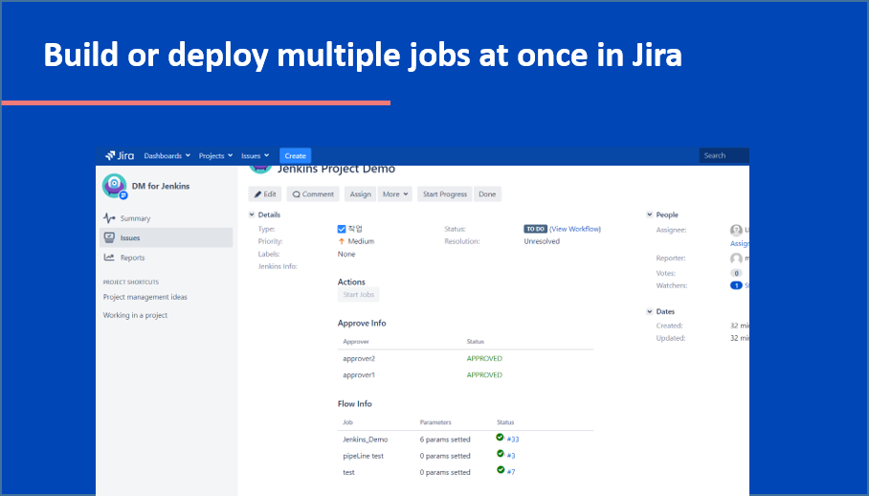This screenshot has height=496, width=869.
Task: Click the Jira logo in the top bar
Action: coord(119,156)
